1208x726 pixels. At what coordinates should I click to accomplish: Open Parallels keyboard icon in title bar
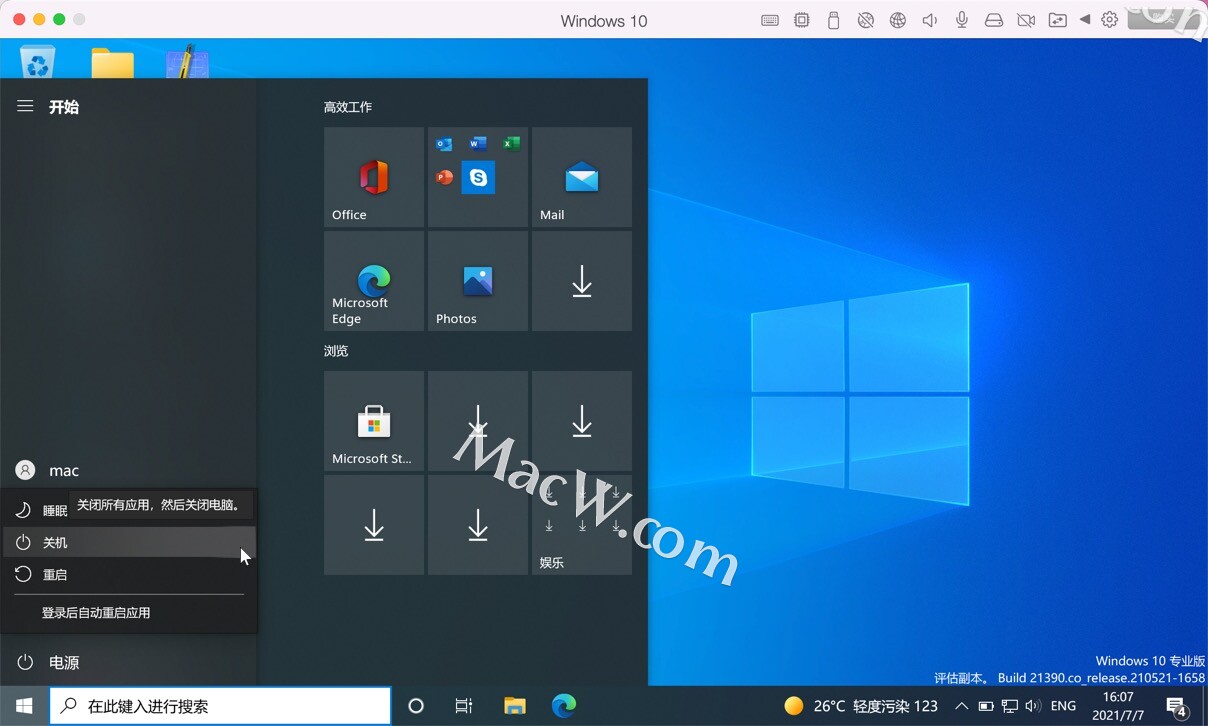click(x=770, y=20)
